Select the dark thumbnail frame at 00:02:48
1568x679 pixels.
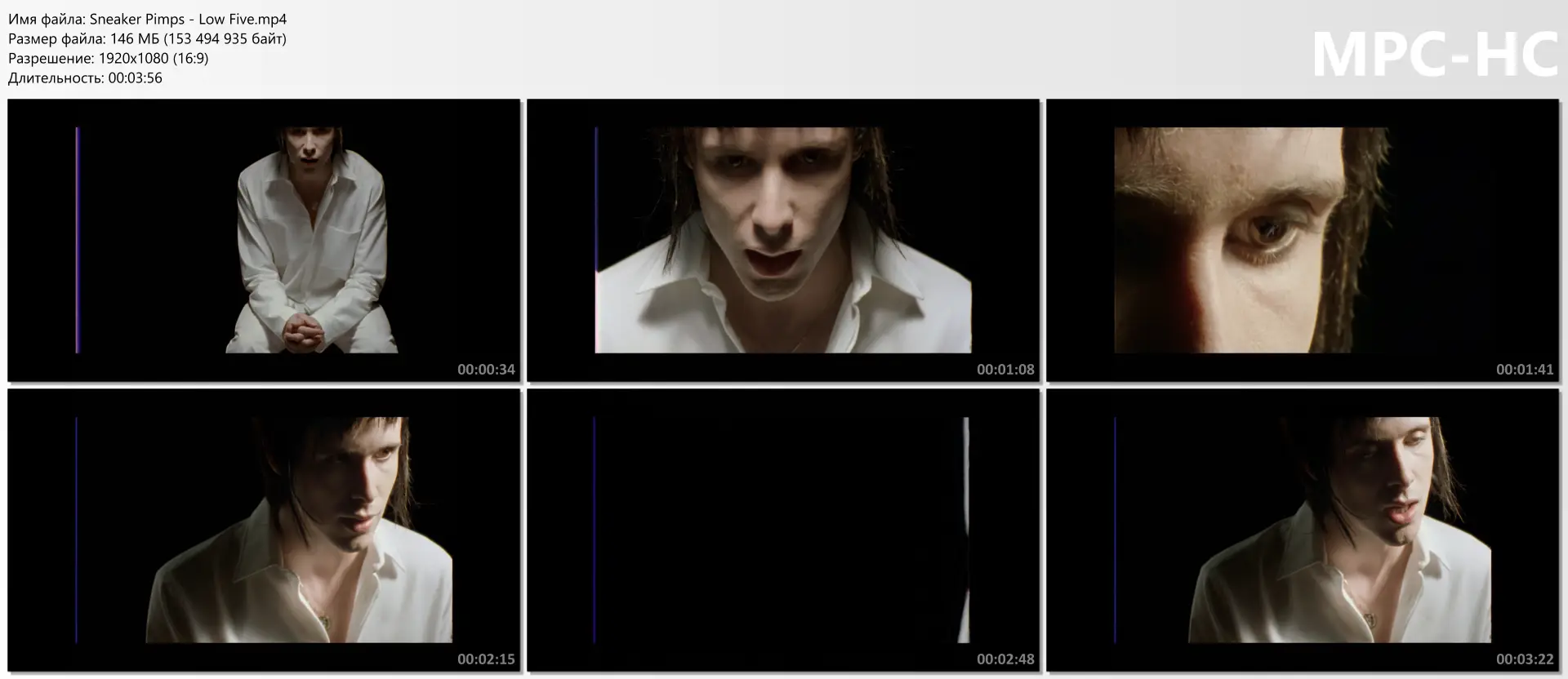click(x=783, y=530)
